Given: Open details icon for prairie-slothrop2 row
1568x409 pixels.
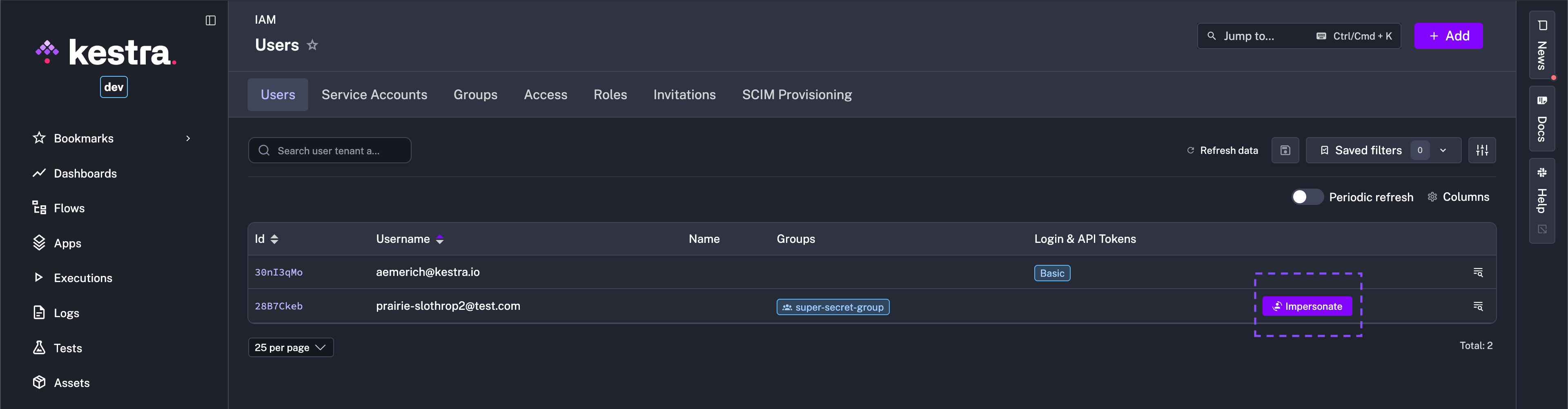Looking at the screenshot, I should pyautogui.click(x=1477, y=306).
